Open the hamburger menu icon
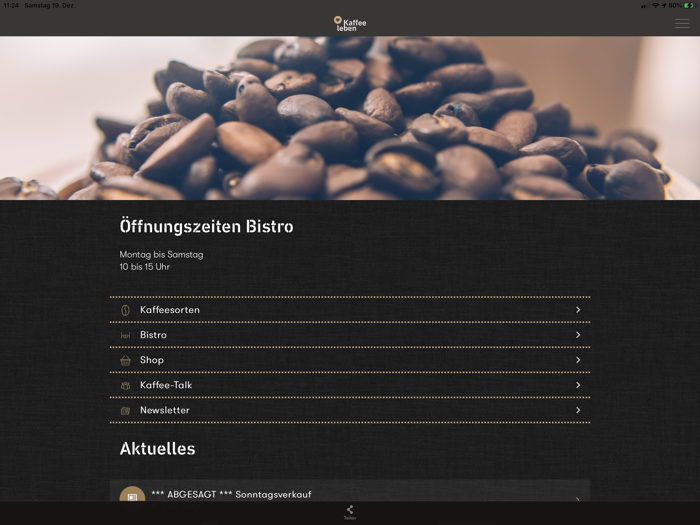Viewport: 700px width, 525px height. (682, 23)
